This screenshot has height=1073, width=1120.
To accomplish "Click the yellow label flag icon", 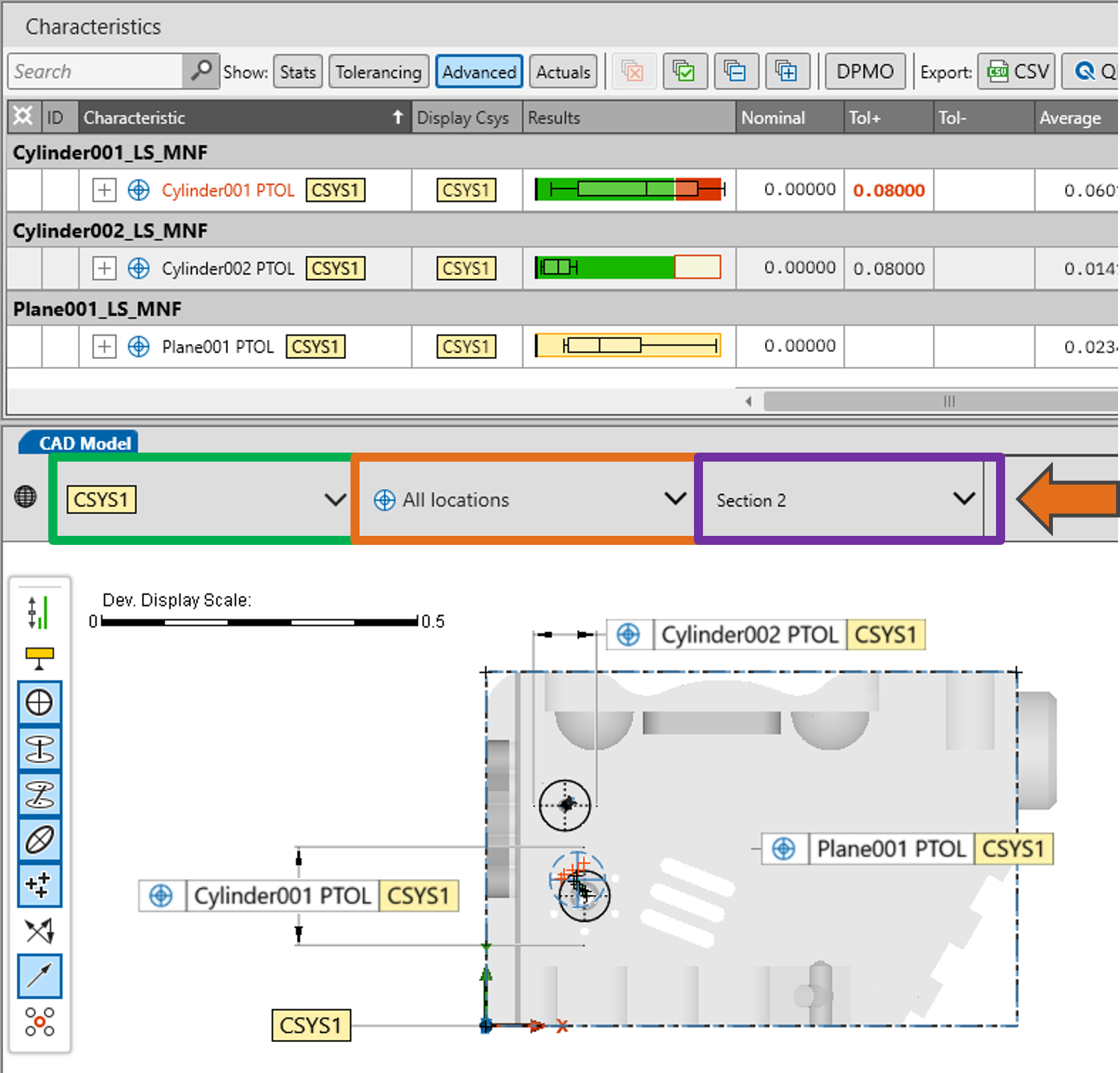I will coord(39,659).
